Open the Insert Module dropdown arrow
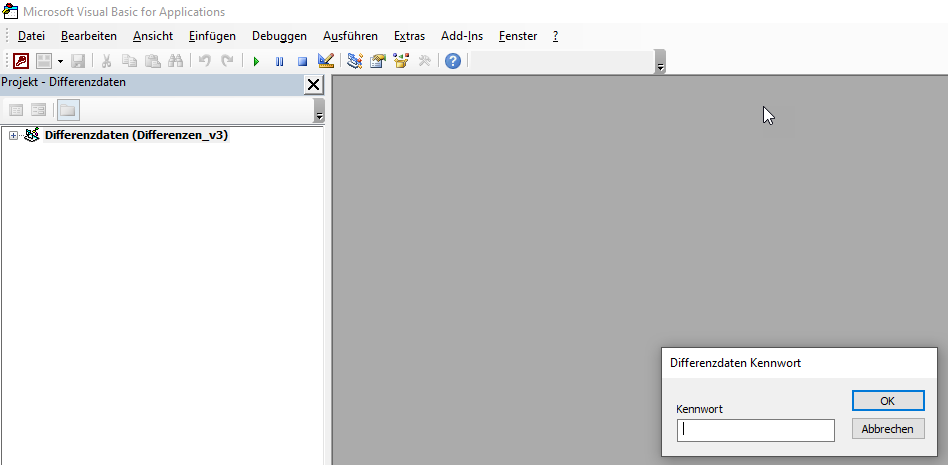The image size is (948, 465). tap(60, 61)
